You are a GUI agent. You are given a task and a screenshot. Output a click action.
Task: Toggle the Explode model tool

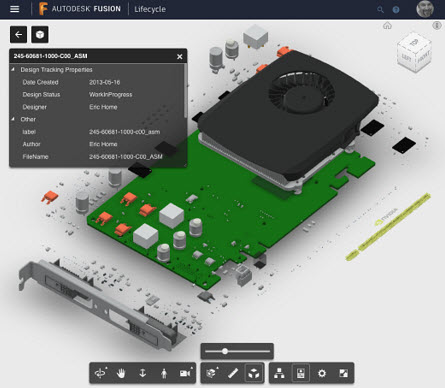click(254, 373)
